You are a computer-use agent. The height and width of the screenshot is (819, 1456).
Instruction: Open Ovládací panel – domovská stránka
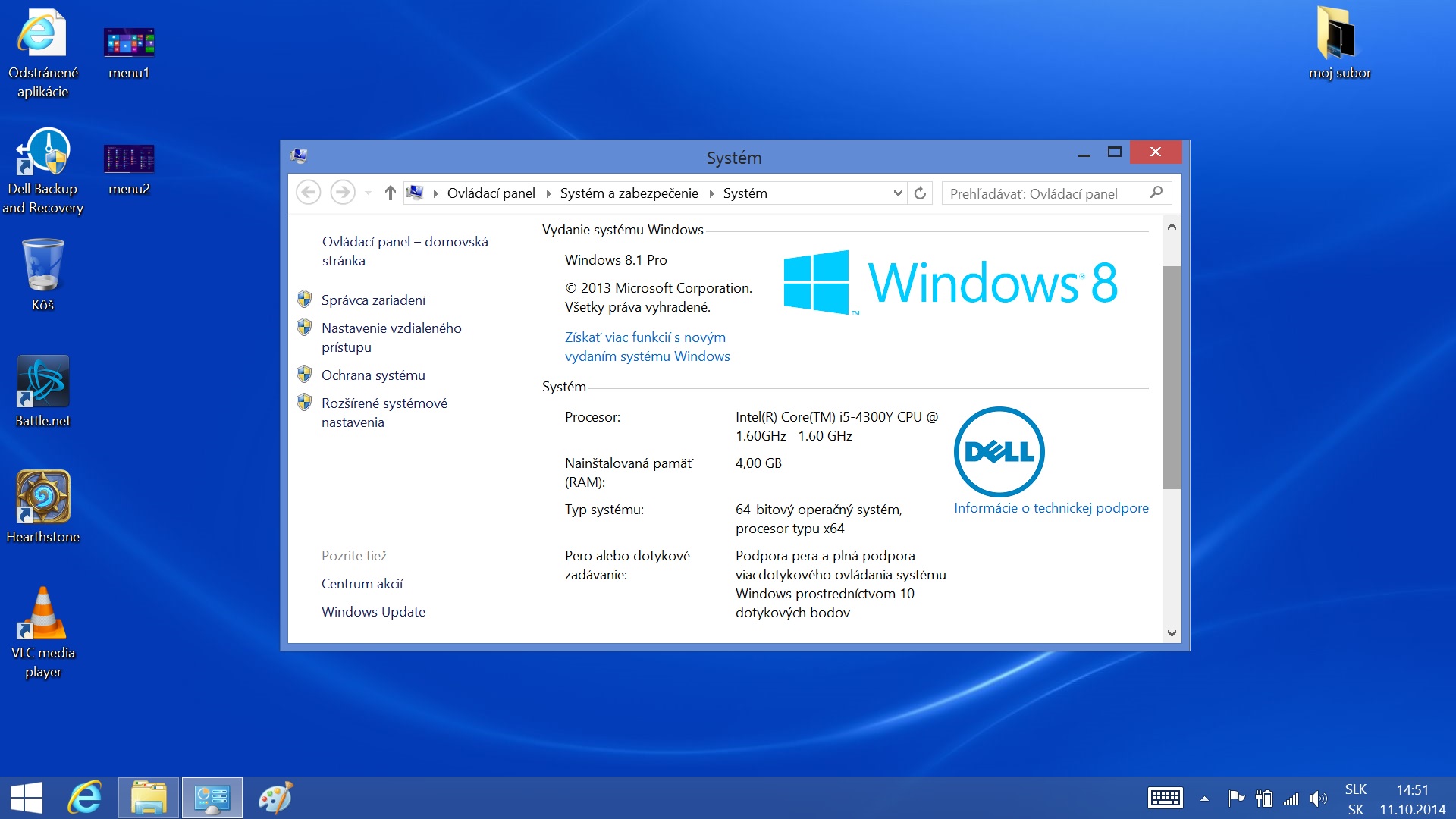click(405, 251)
